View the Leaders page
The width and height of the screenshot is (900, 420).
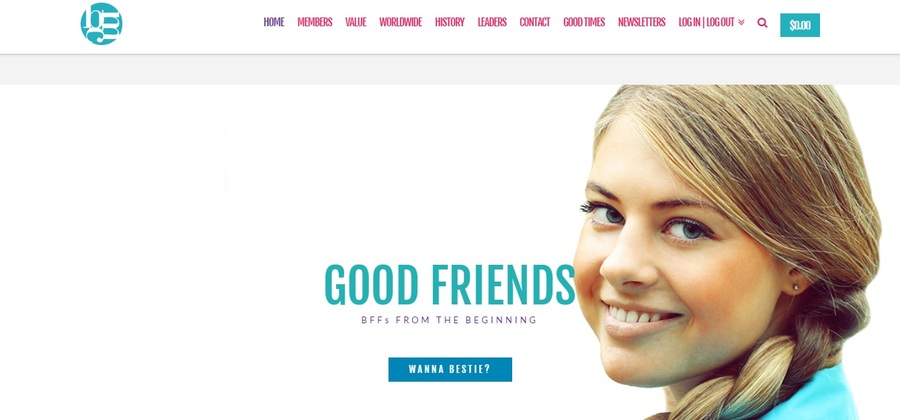point(492,22)
